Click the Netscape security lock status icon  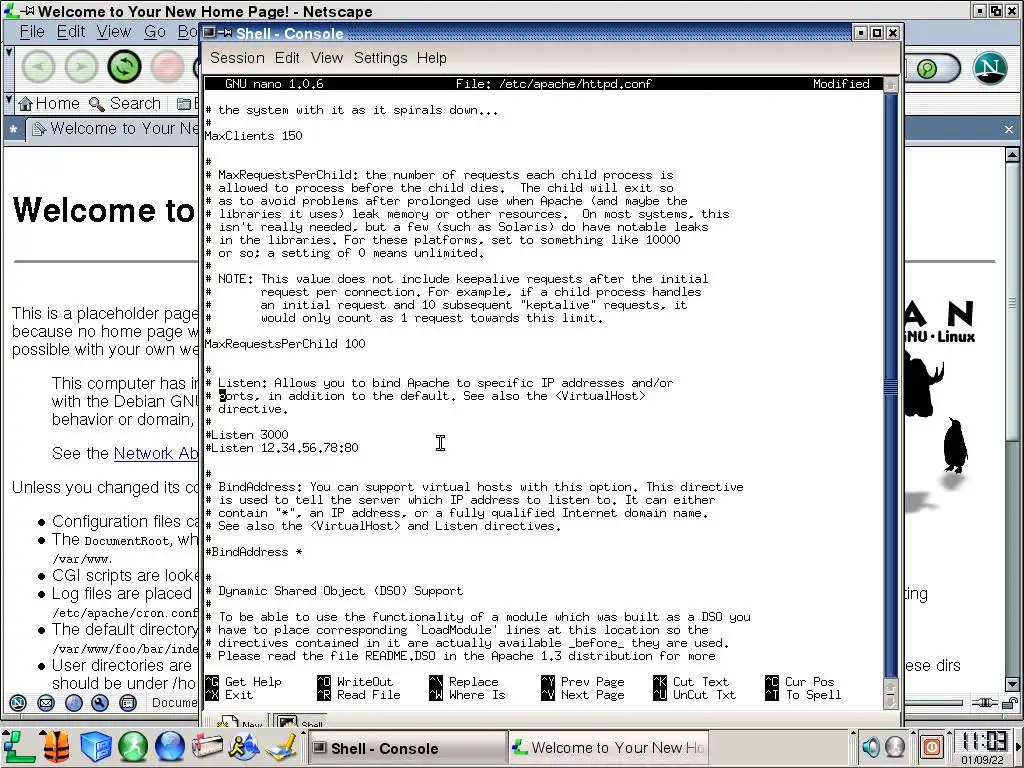click(x=1010, y=703)
